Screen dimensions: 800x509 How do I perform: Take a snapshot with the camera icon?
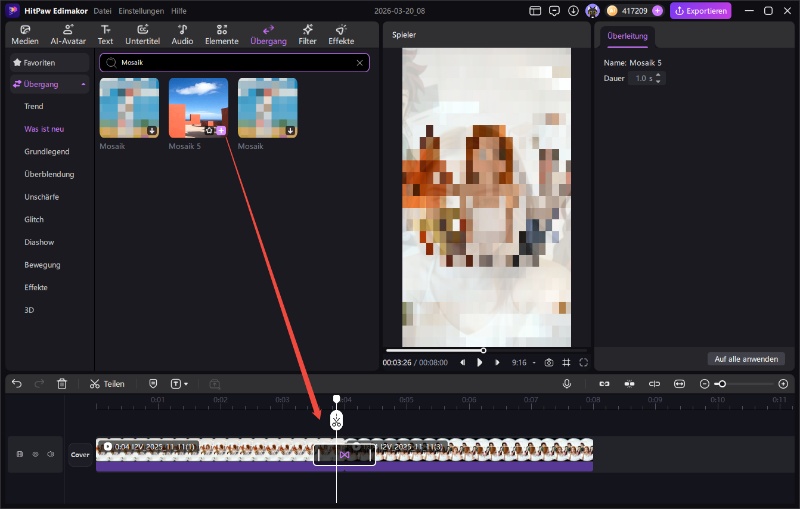click(x=548, y=362)
